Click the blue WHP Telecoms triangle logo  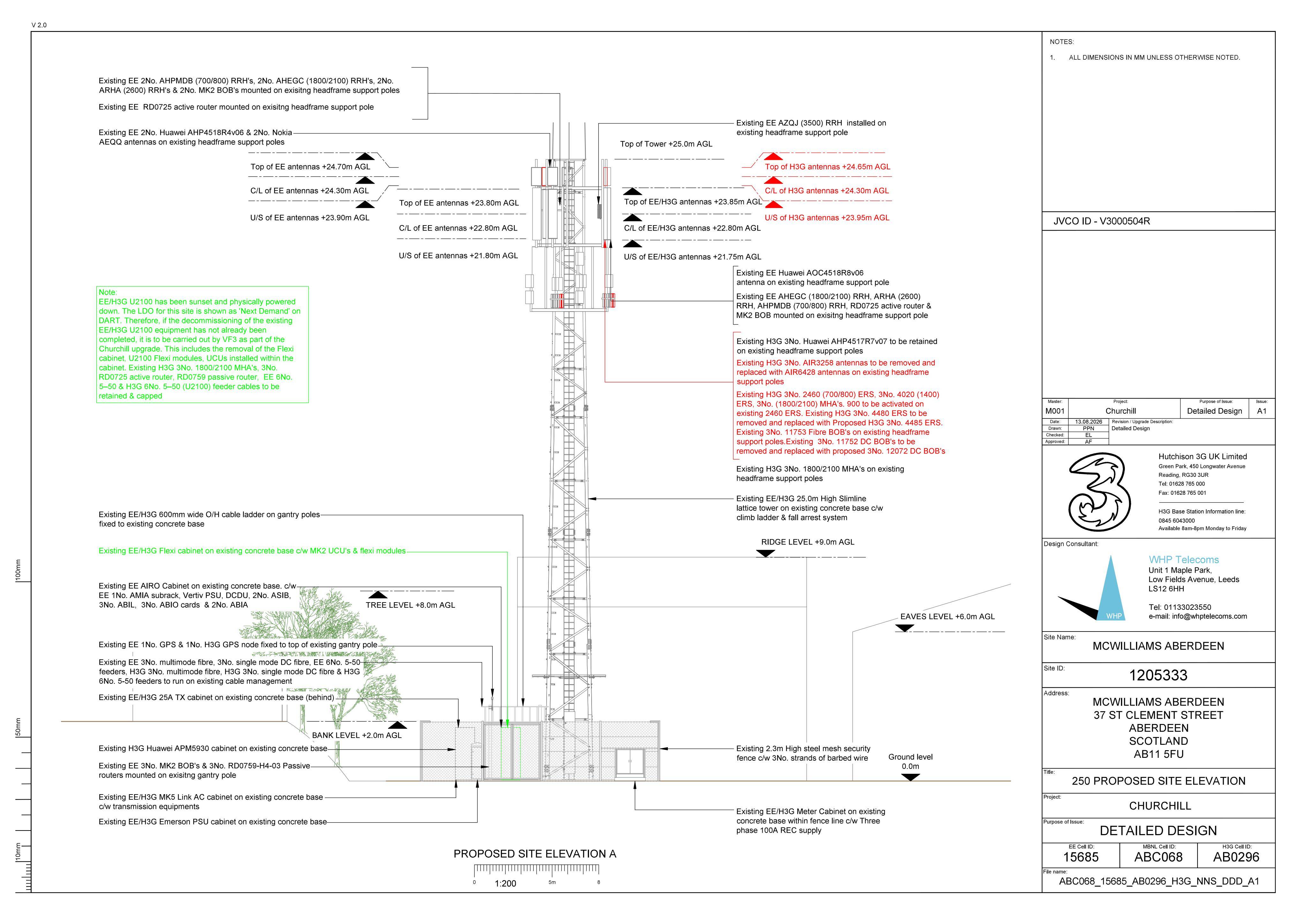pos(1110,588)
